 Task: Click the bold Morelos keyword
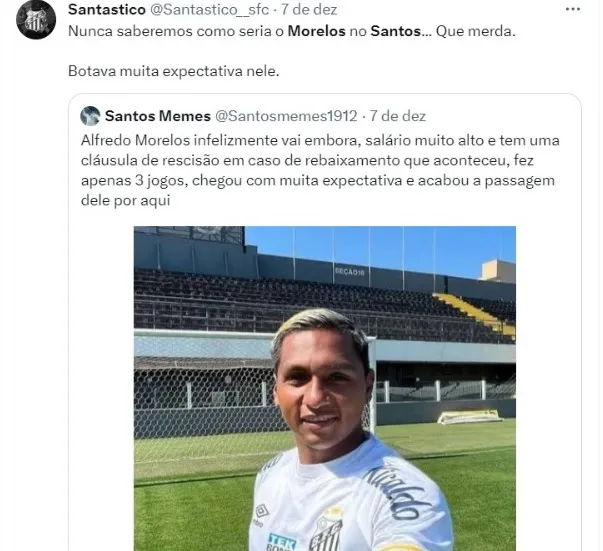(x=316, y=31)
